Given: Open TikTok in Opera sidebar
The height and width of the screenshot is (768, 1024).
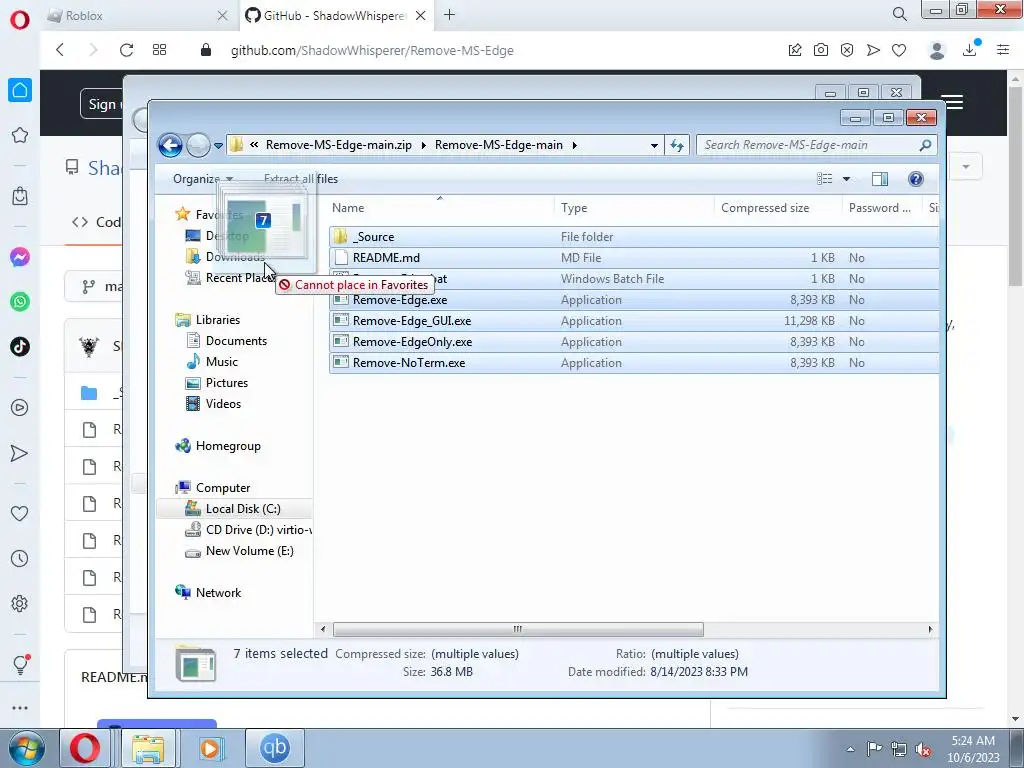Looking at the screenshot, I should [x=20, y=346].
